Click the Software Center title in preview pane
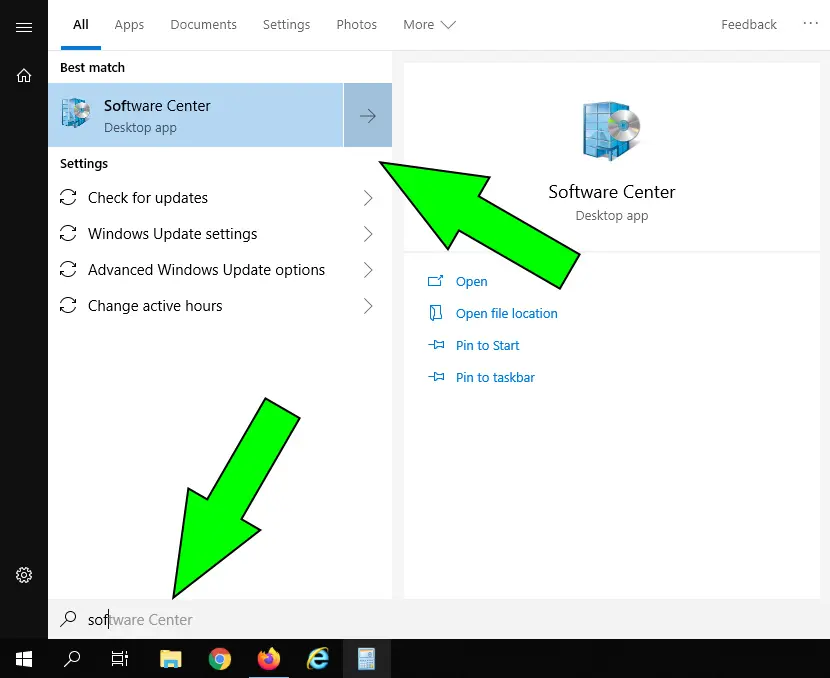Viewport: 830px width, 678px height. point(611,192)
